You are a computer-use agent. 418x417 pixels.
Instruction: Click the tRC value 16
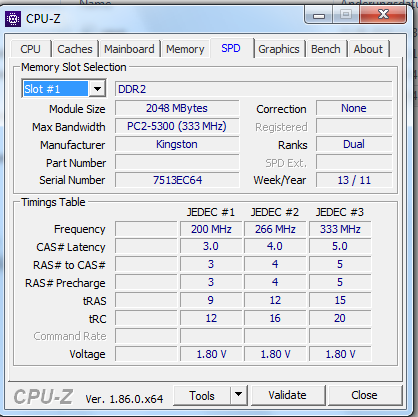pyautogui.click(x=275, y=318)
